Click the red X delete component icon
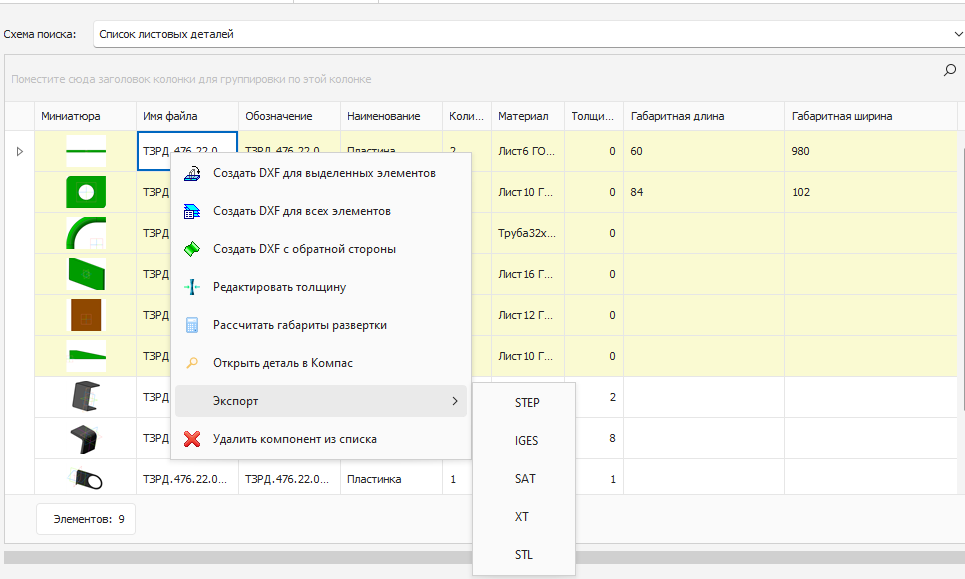Viewport: 965px width, 579px height. [193, 439]
